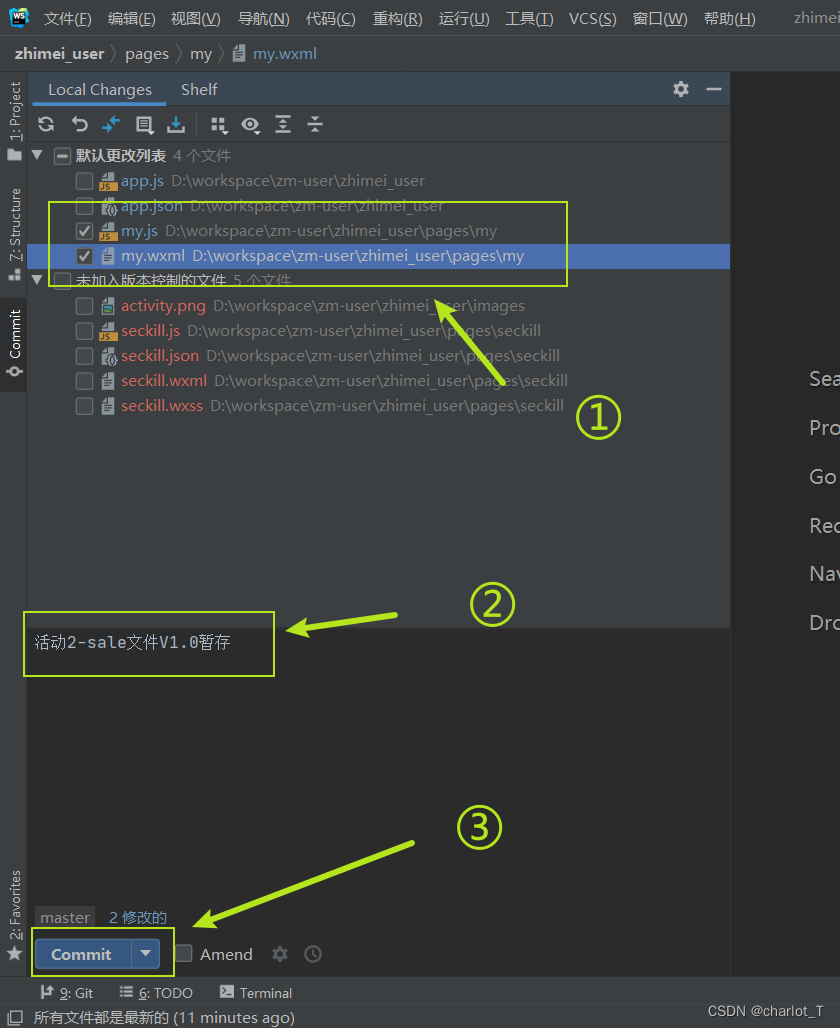The height and width of the screenshot is (1028, 840).
Task: Open the master branch widget
Action: (64, 917)
